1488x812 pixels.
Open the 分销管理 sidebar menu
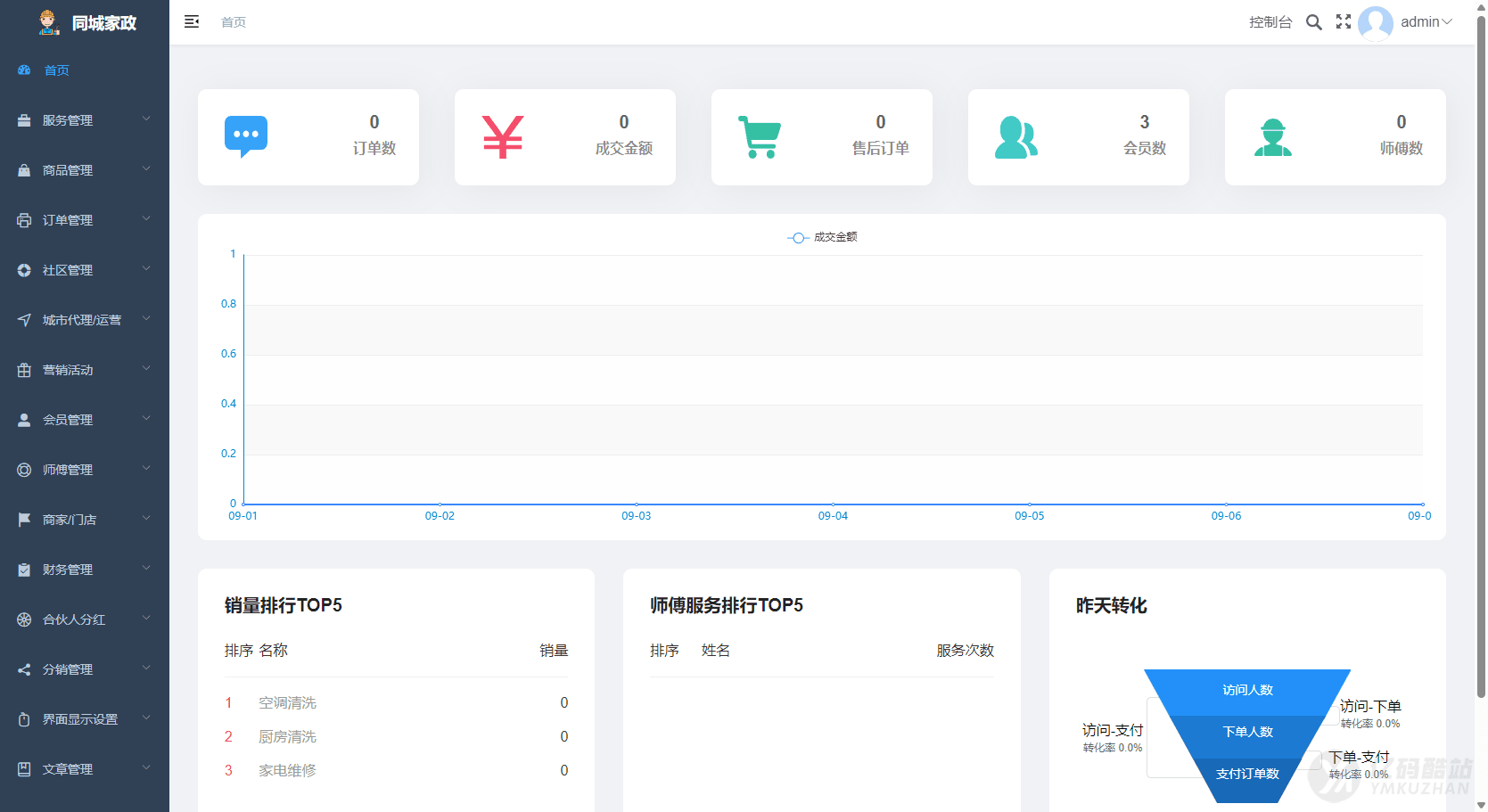tap(85, 669)
